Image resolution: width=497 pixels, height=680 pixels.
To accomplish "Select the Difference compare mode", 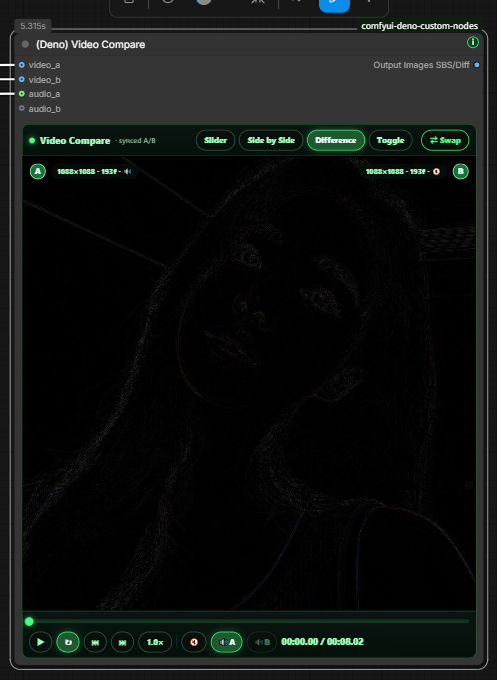I will [336, 141].
